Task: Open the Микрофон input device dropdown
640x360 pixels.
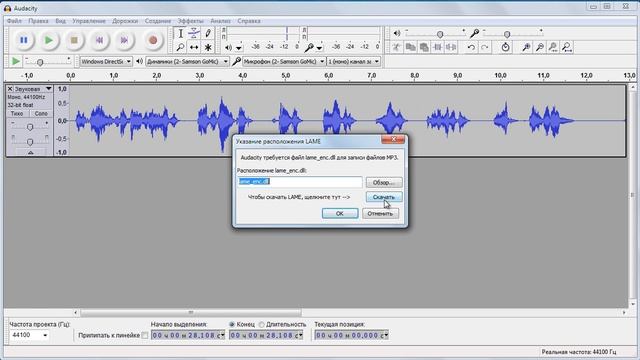Action: point(284,61)
